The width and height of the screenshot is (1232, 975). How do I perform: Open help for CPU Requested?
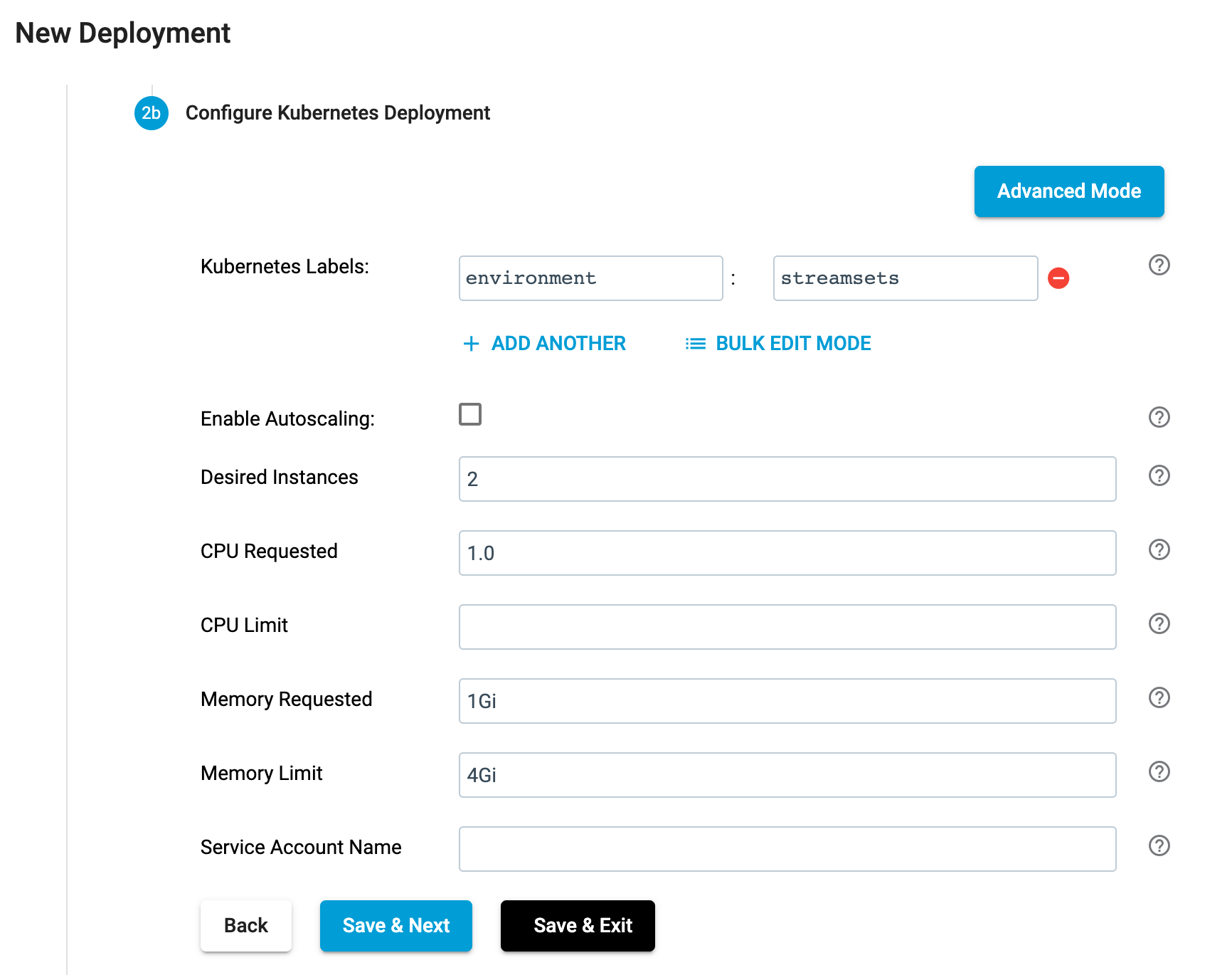click(x=1159, y=549)
